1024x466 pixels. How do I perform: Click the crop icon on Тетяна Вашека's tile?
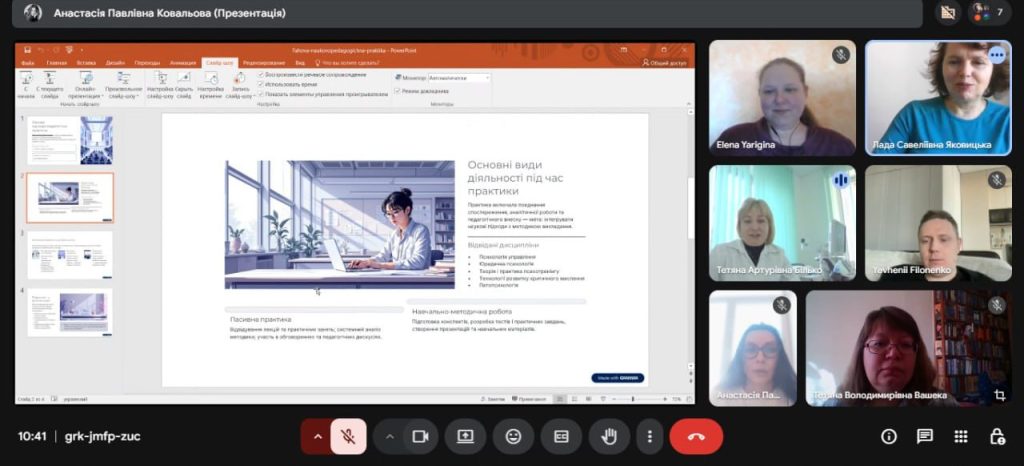pos(998,395)
